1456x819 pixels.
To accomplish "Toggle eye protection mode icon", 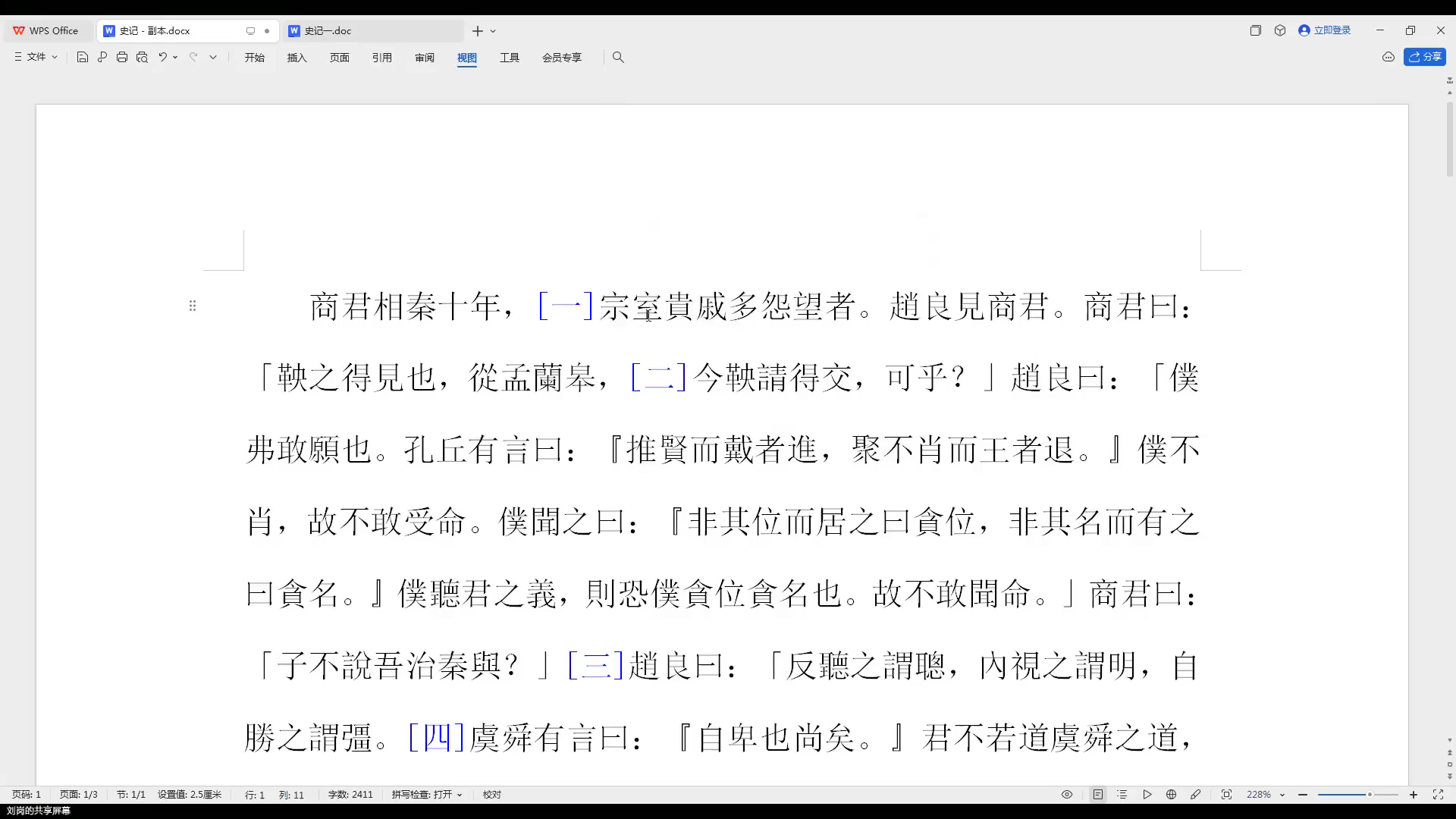I will coord(1067,795).
